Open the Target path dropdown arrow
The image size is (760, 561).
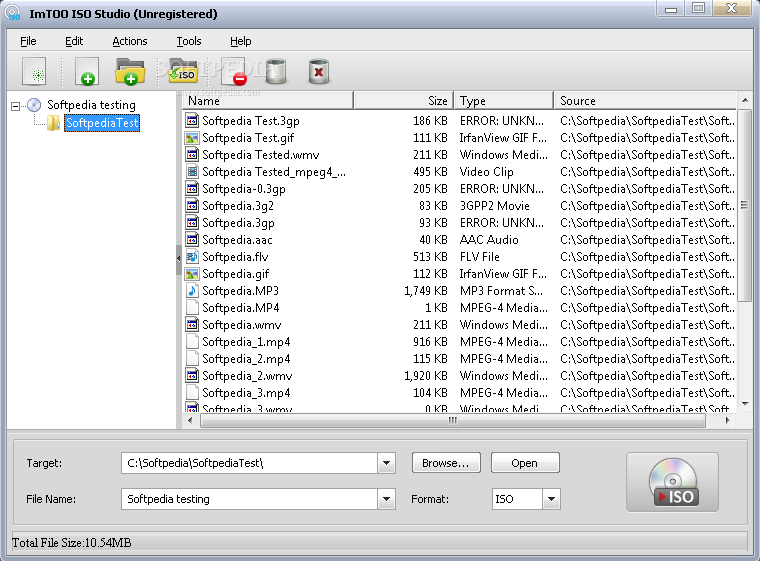point(386,463)
